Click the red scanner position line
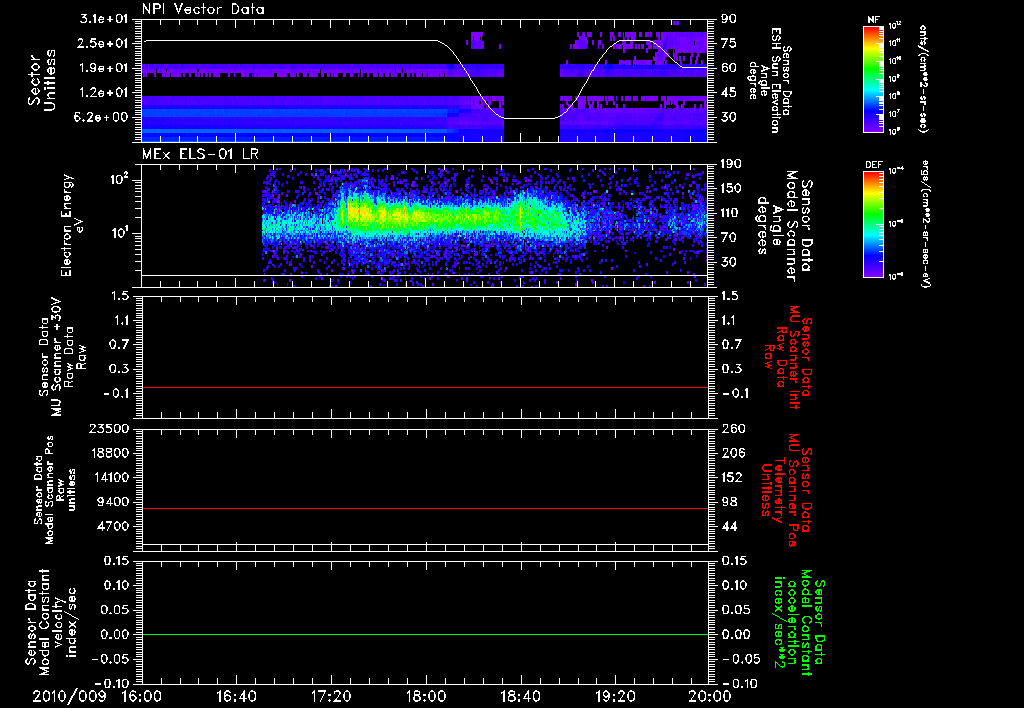Image resolution: width=1024 pixels, height=708 pixels. 424,508
